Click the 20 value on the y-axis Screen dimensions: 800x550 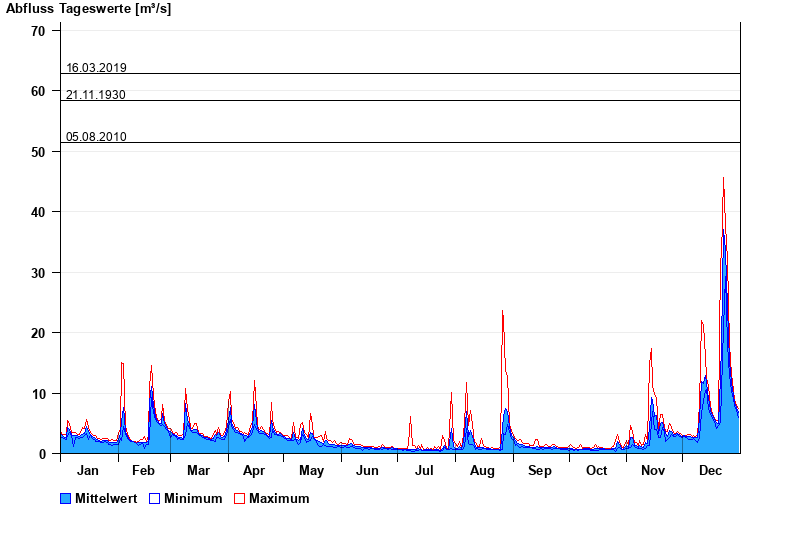pyautogui.click(x=38, y=333)
